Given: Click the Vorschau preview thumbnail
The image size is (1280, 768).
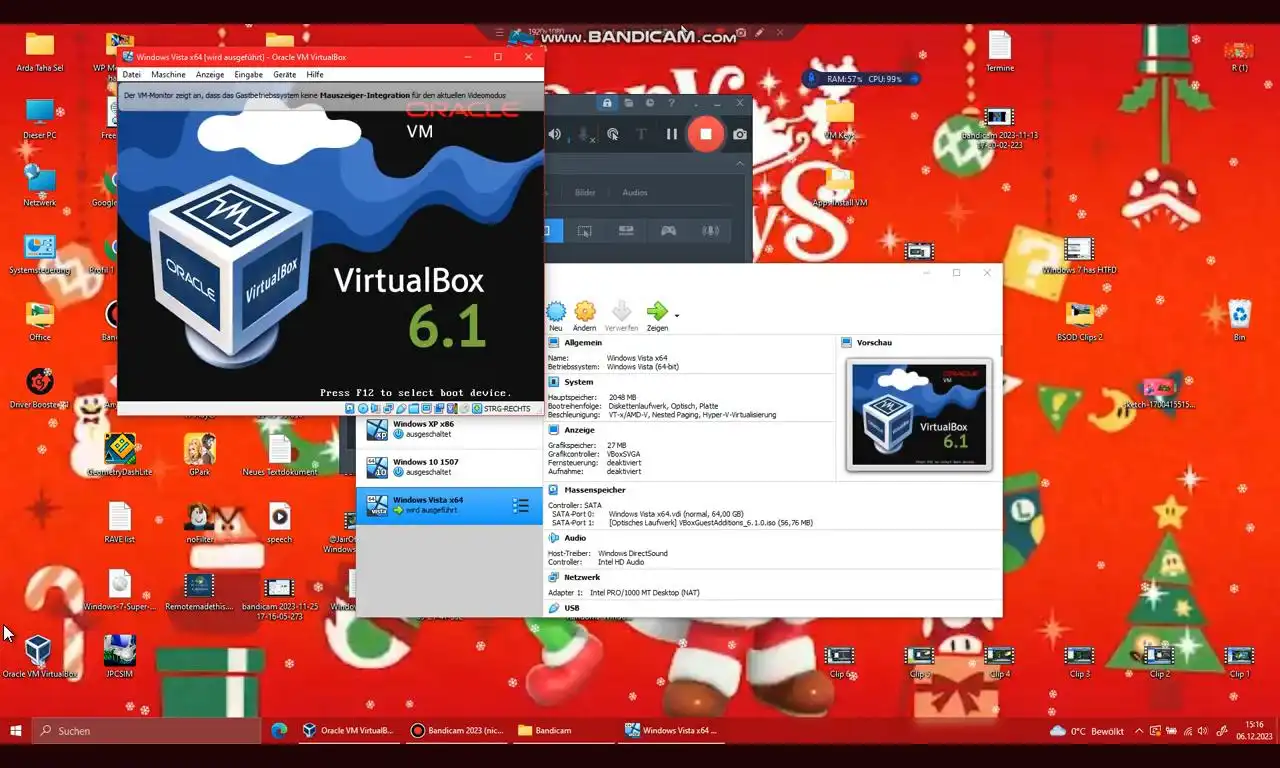Looking at the screenshot, I should 919,415.
